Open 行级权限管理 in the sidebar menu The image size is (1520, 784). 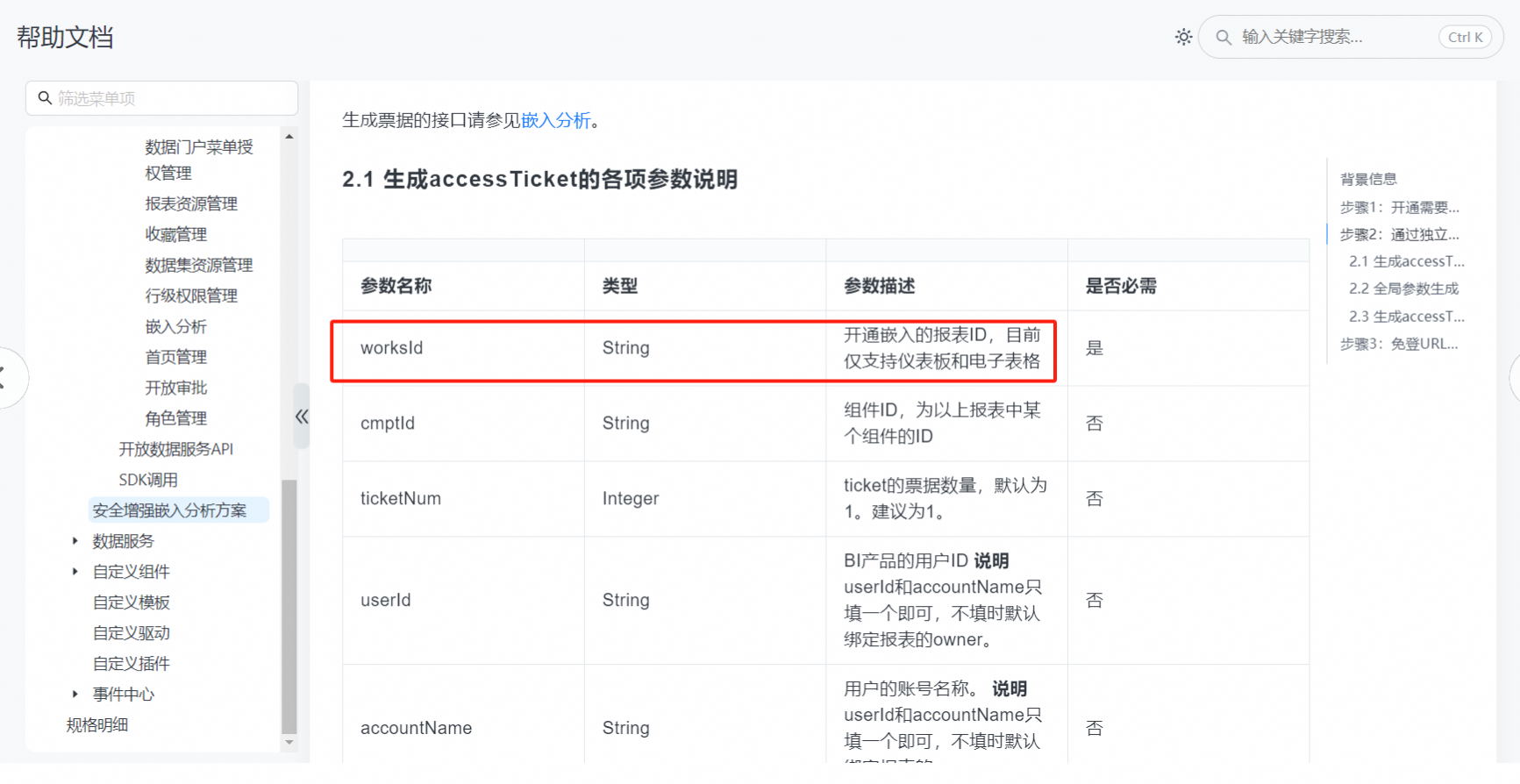coord(191,296)
